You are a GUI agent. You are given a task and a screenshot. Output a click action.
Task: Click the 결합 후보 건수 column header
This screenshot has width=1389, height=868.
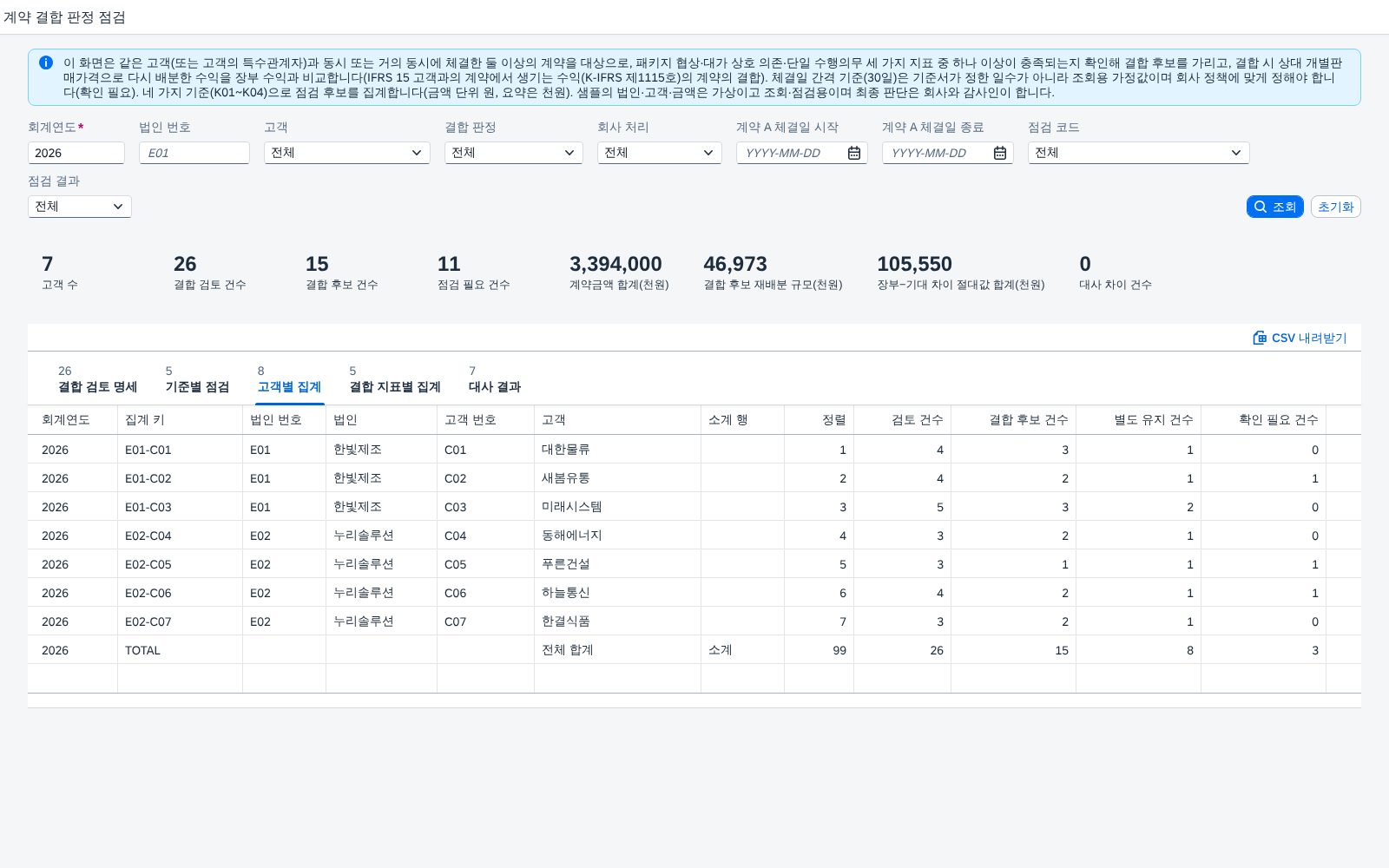coord(1014,420)
